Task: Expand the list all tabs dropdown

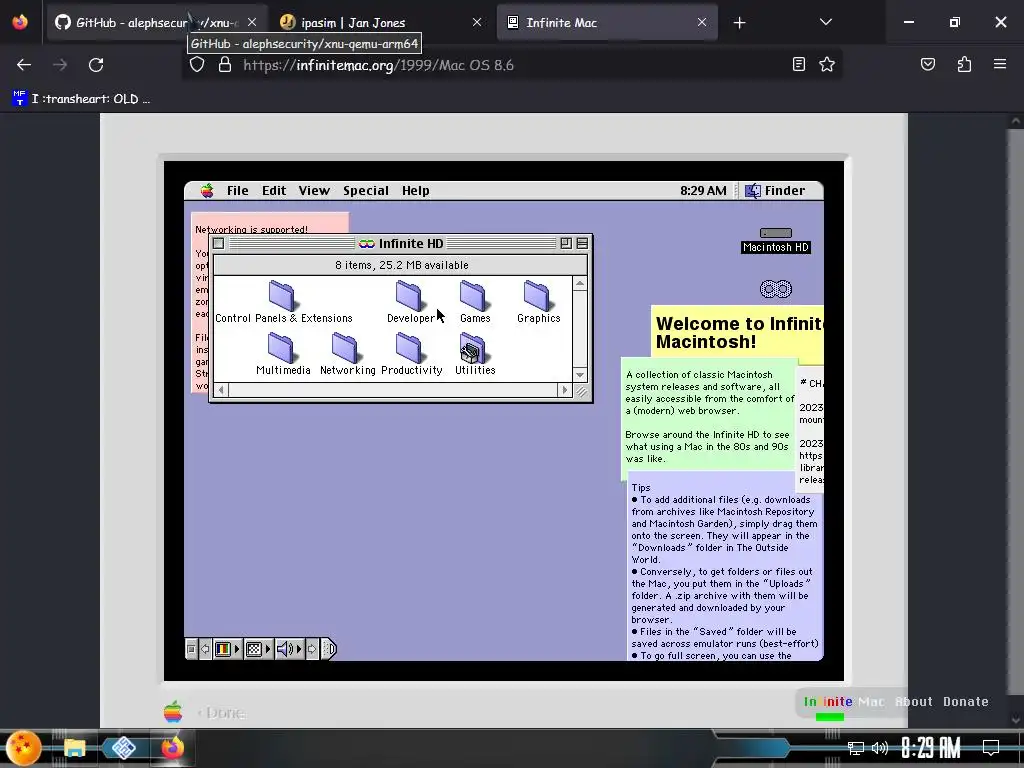Action: 825,22
